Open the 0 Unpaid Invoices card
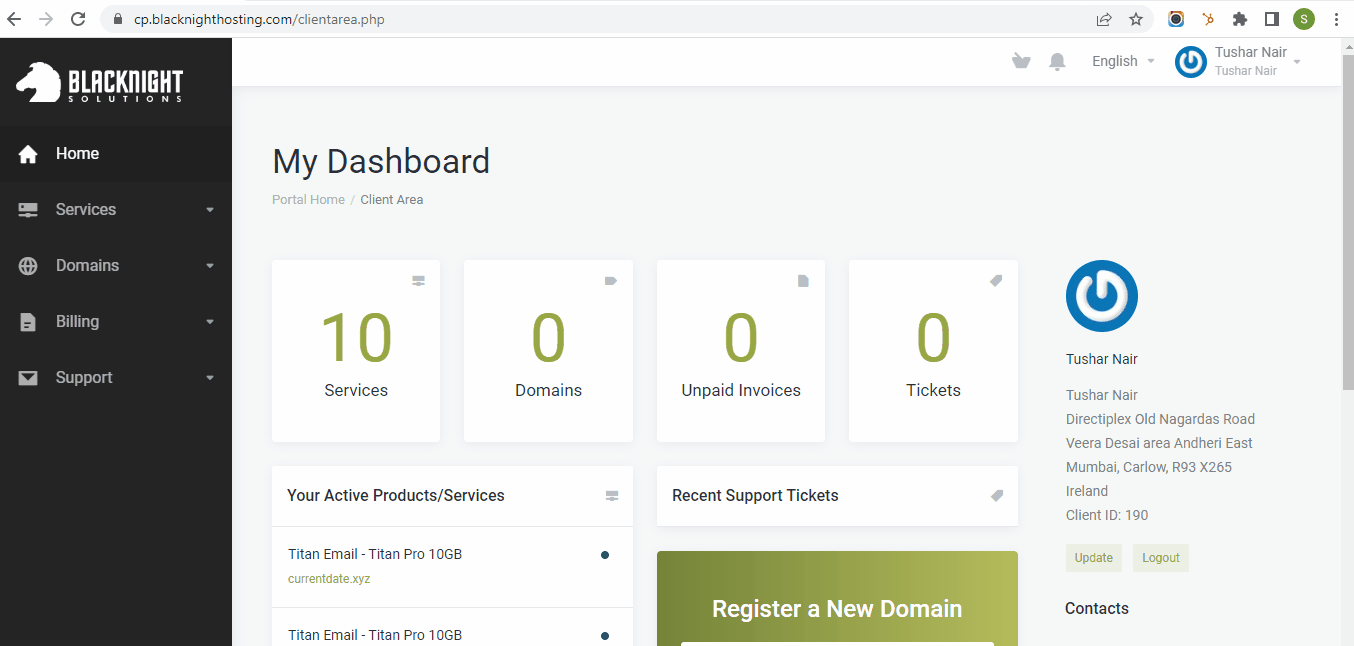 [741, 351]
